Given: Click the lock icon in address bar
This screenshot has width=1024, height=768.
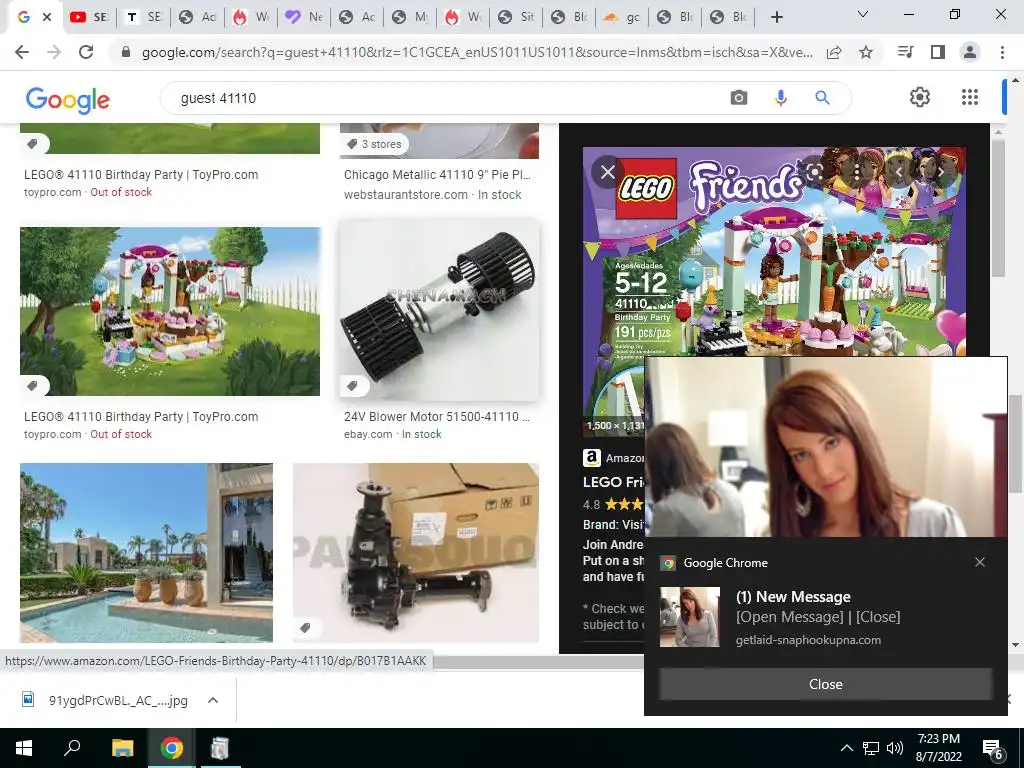Looking at the screenshot, I should [x=126, y=52].
